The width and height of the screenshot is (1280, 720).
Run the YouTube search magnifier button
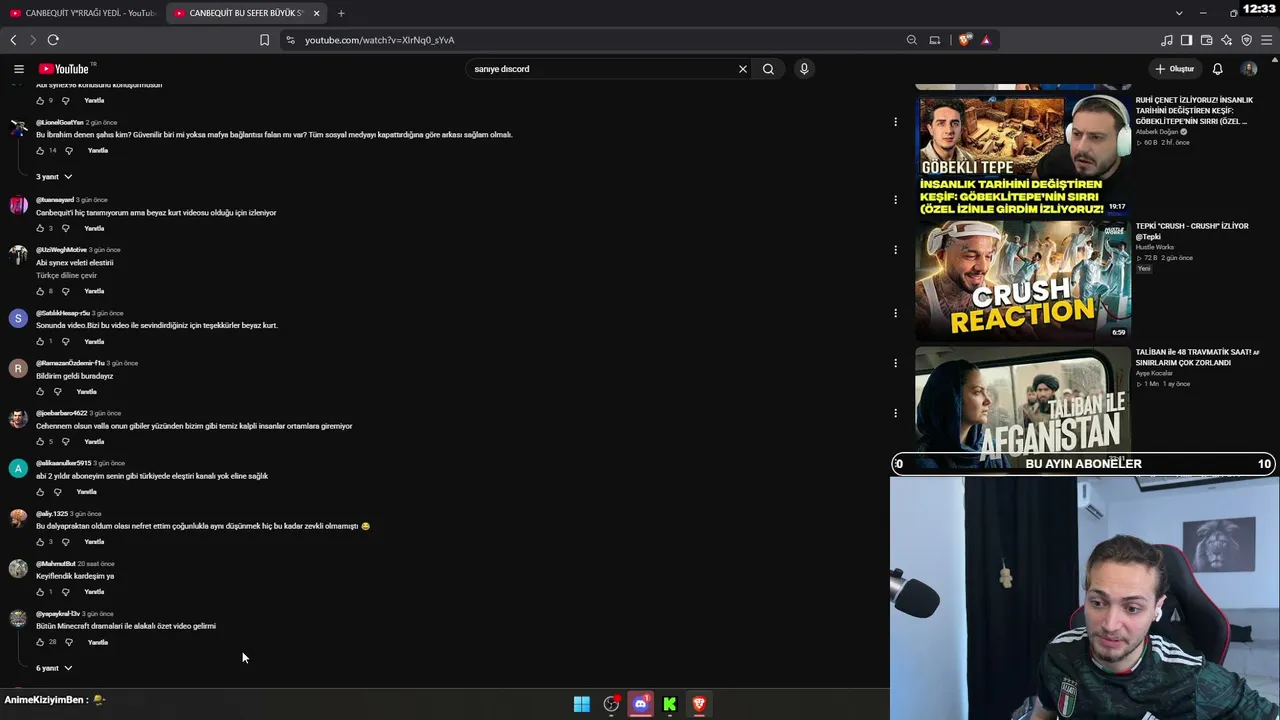[768, 69]
